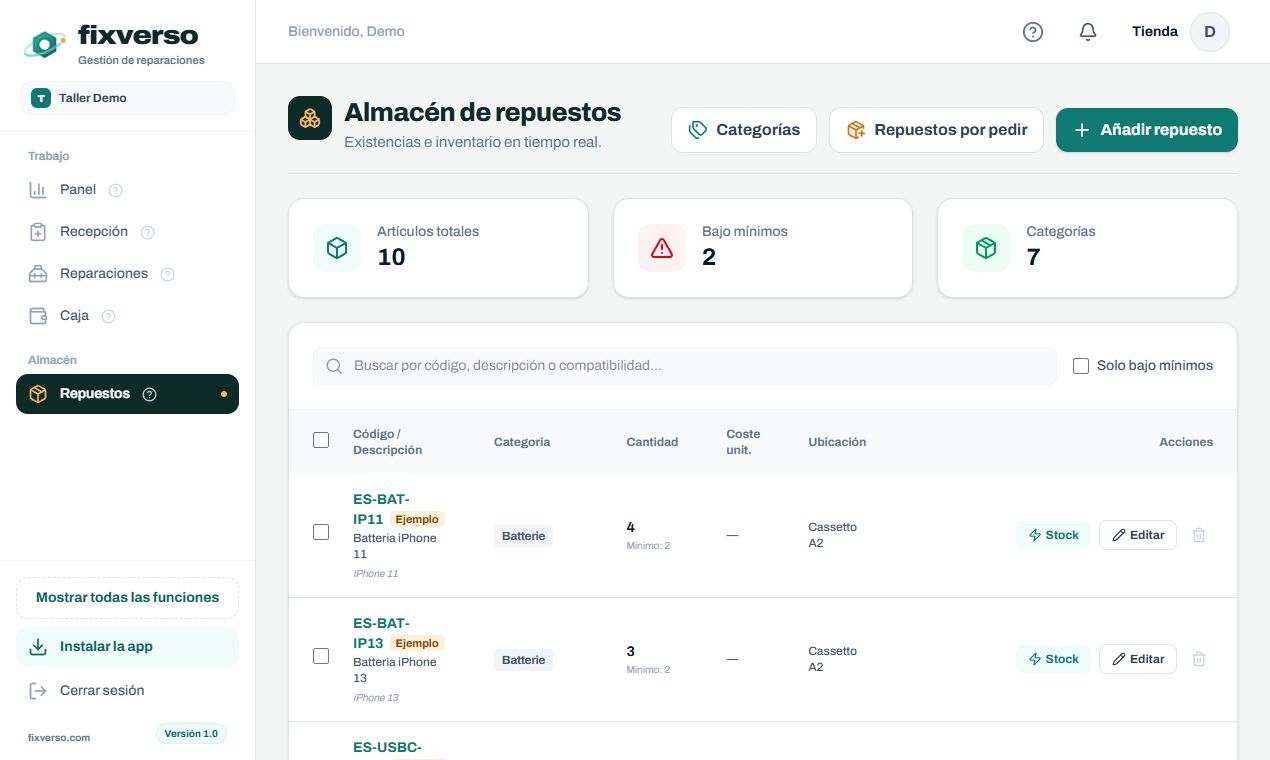Close session with Cerrar sesión
This screenshot has width=1270, height=760.
tap(127, 691)
